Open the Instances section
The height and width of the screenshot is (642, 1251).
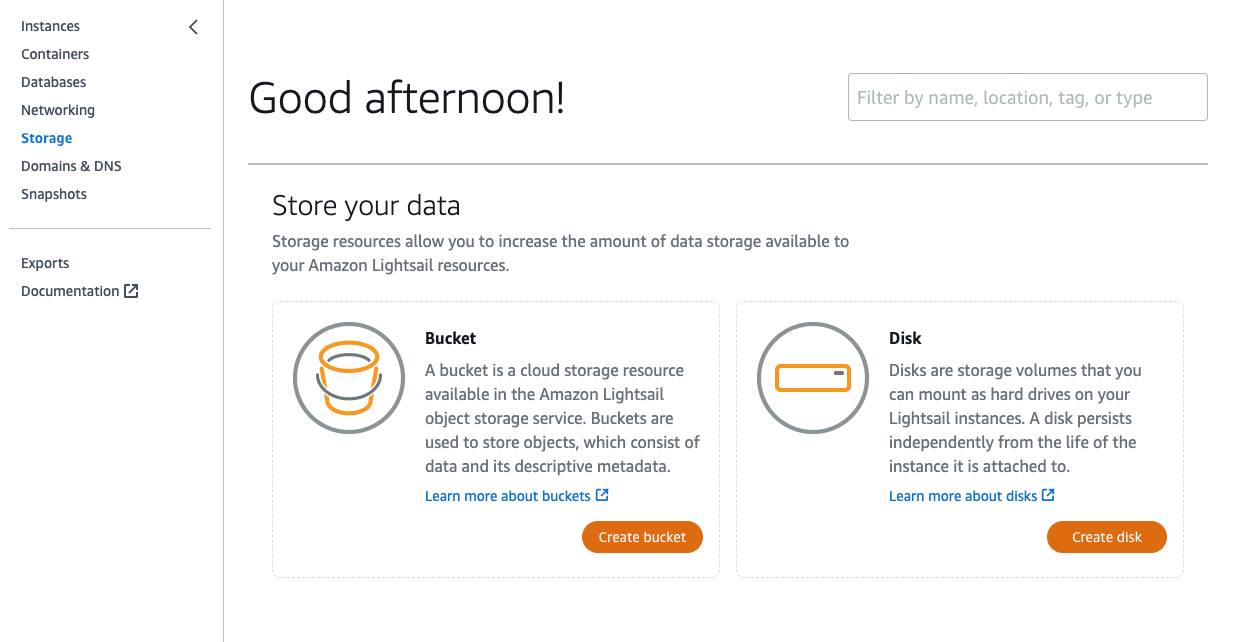(x=50, y=26)
